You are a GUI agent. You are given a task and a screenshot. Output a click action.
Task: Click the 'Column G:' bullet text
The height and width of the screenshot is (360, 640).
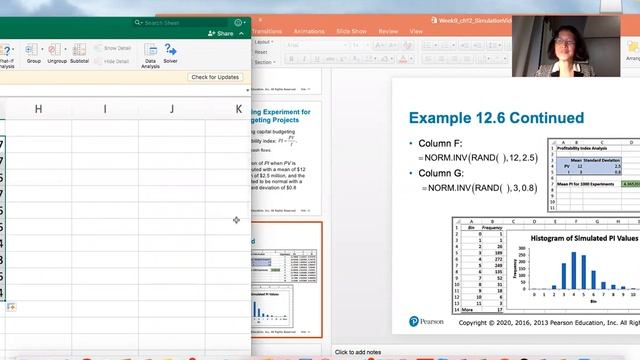point(441,173)
